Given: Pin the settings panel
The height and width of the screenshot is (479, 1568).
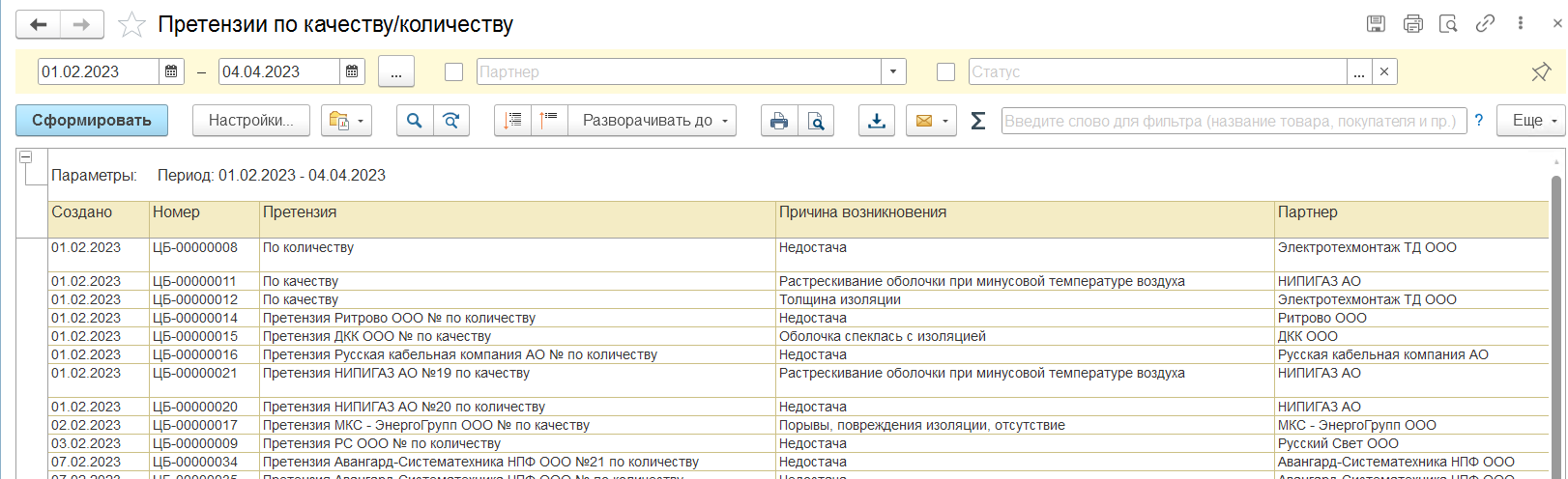Looking at the screenshot, I should click(1541, 72).
